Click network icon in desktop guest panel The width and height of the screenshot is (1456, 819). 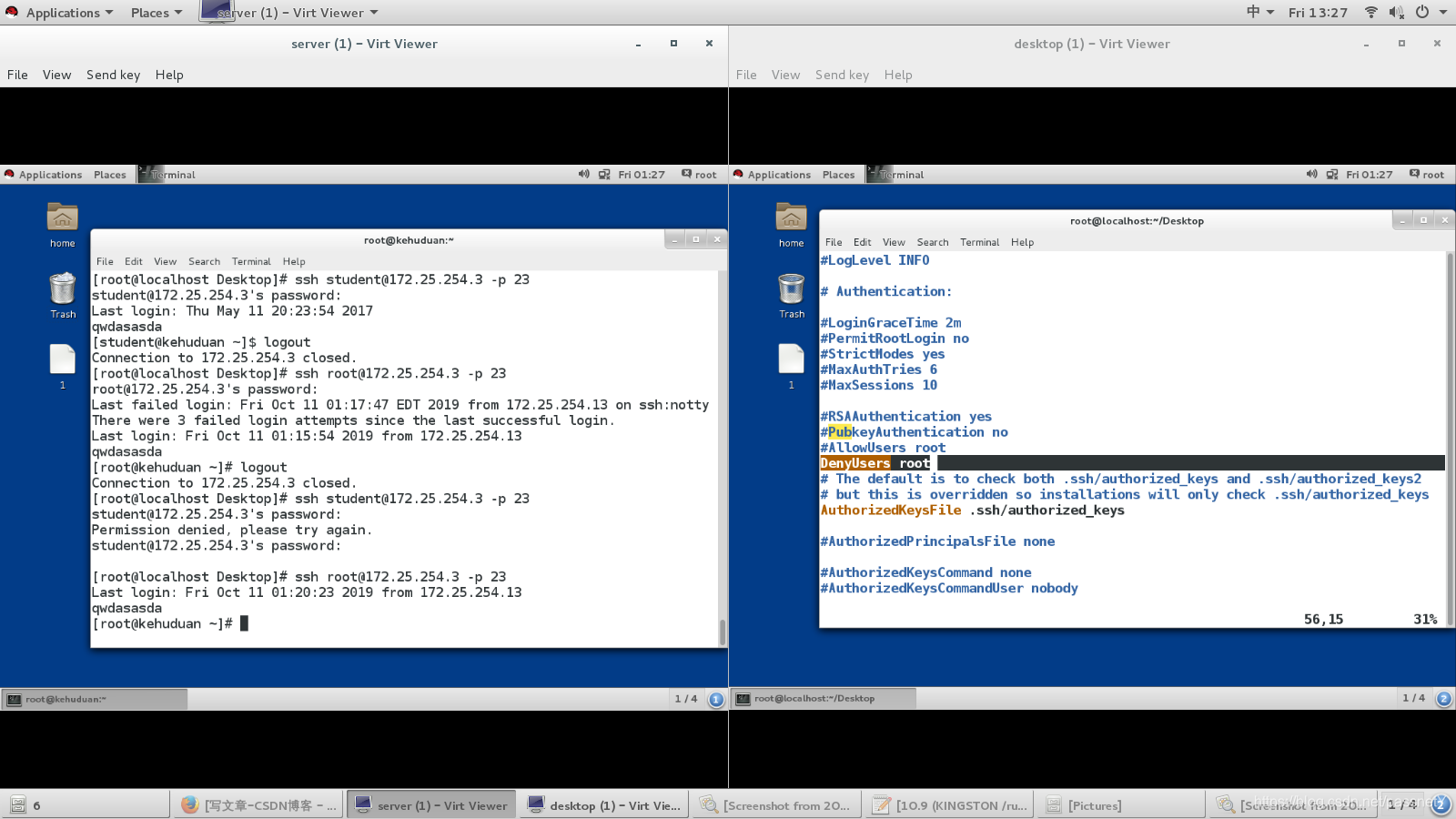coord(1332,174)
